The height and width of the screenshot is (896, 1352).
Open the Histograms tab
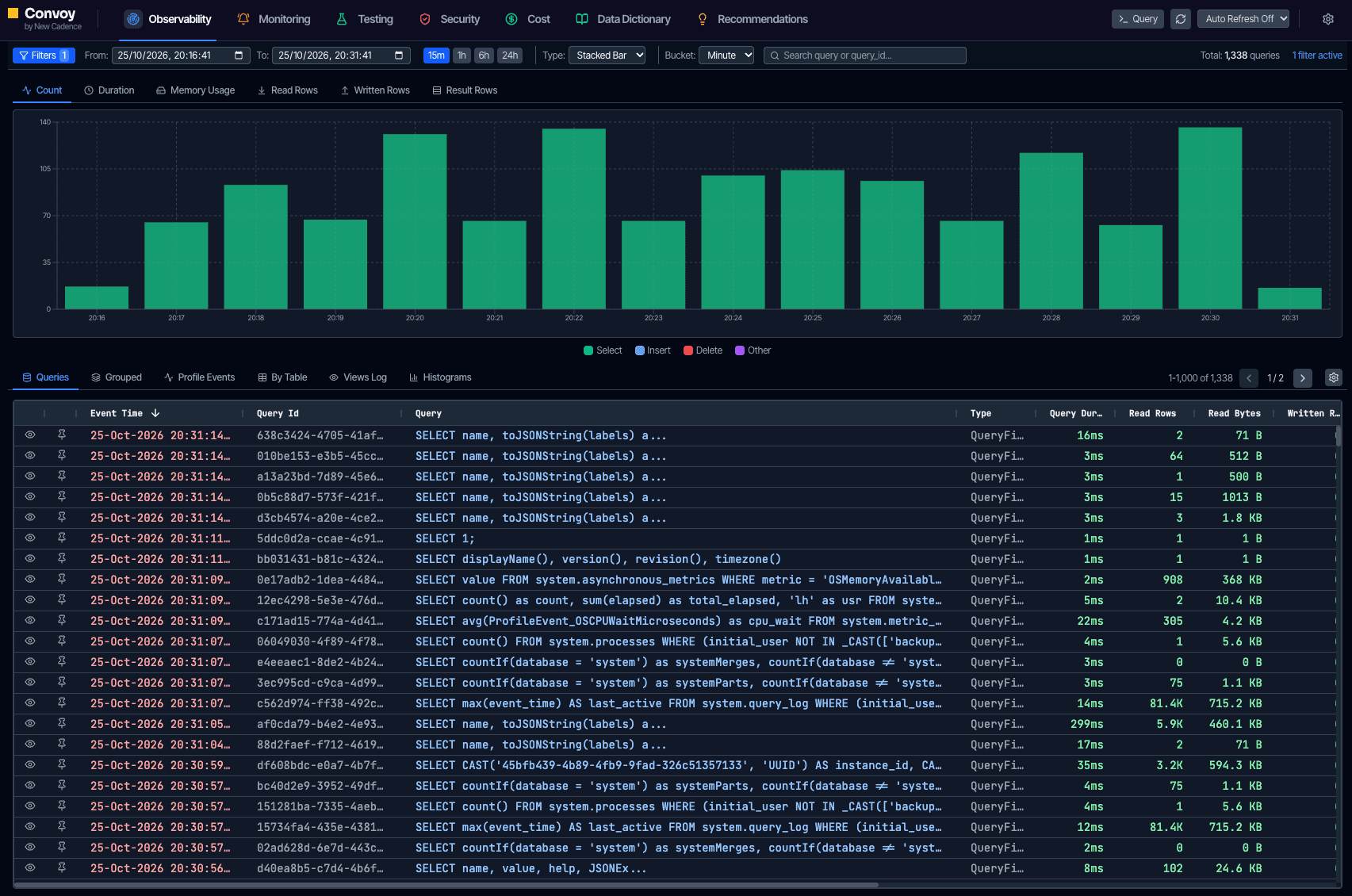click(440, 377)
